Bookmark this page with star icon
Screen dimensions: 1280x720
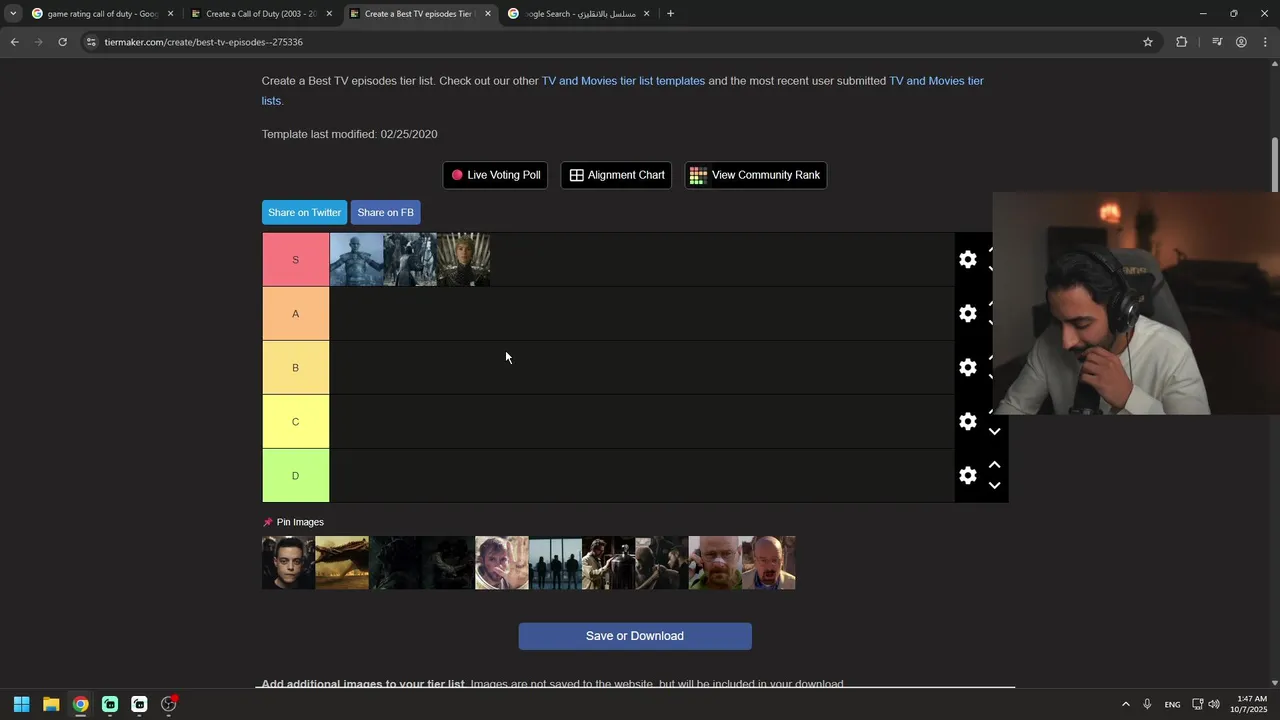1148,42
